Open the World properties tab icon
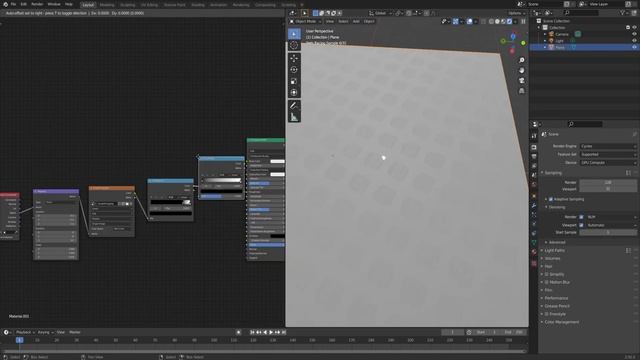The height and width of the screenshot is (360, 640). [534, 185]
